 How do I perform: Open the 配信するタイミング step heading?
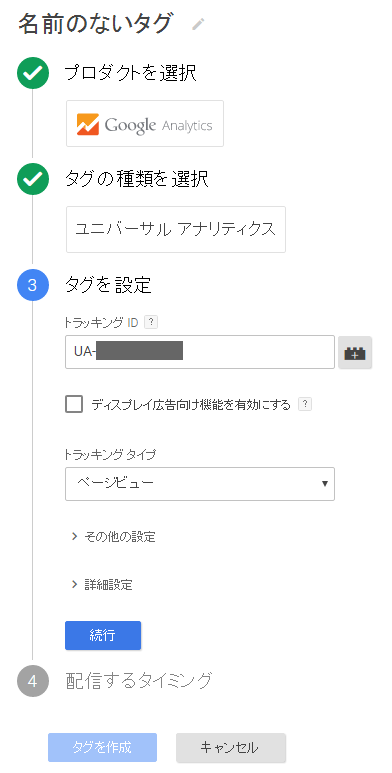tap(139, 681)
